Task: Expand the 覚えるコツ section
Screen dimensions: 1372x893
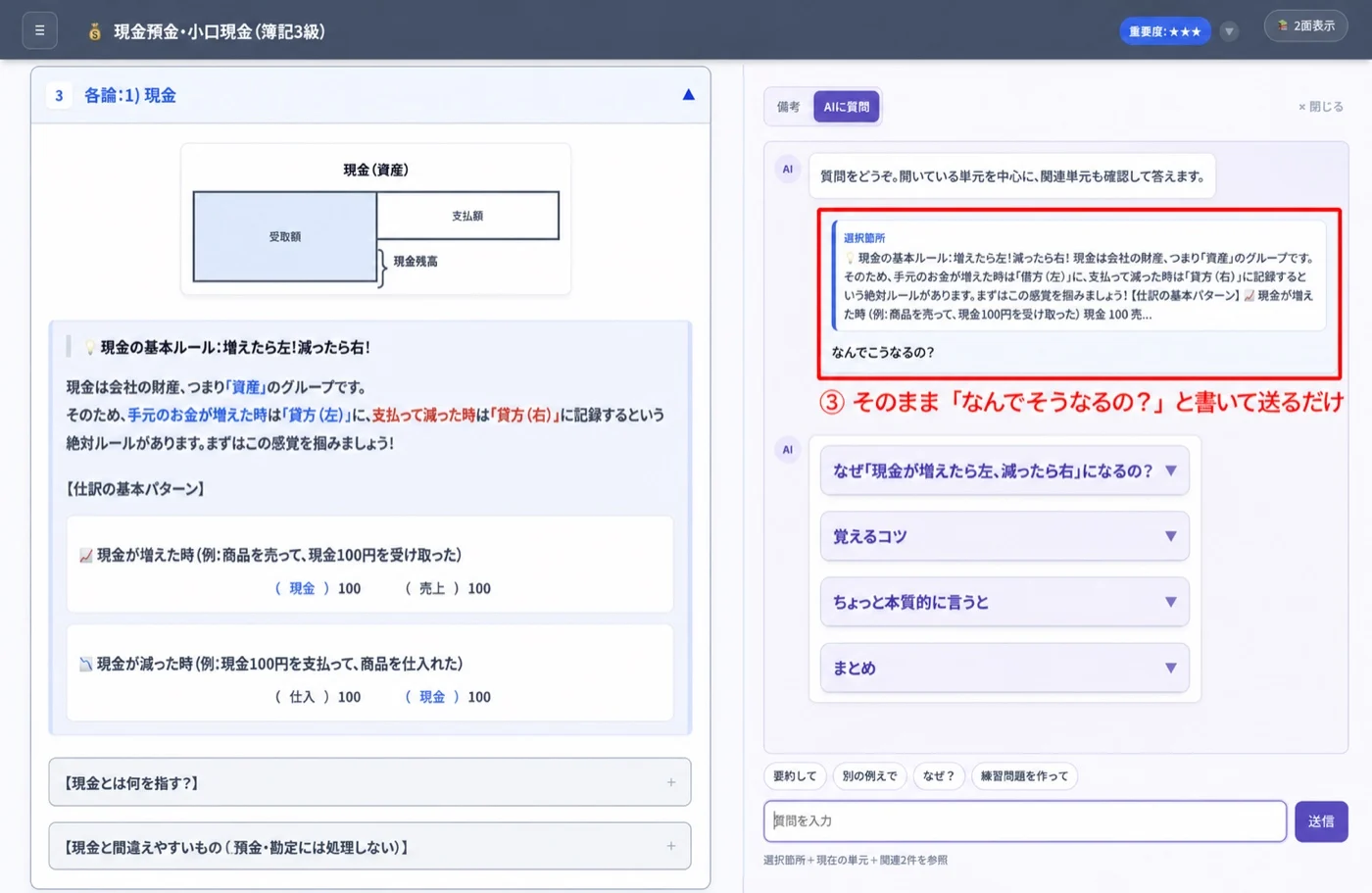Action: click(x=1004, y=536)
